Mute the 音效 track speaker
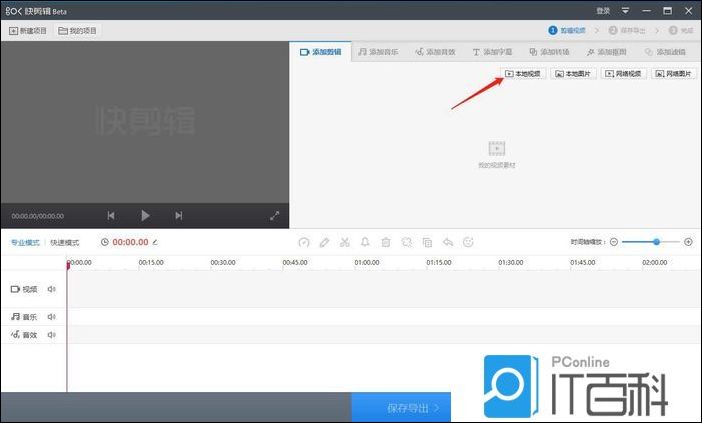This screenshot has width=702, height=423. point(52,334)
